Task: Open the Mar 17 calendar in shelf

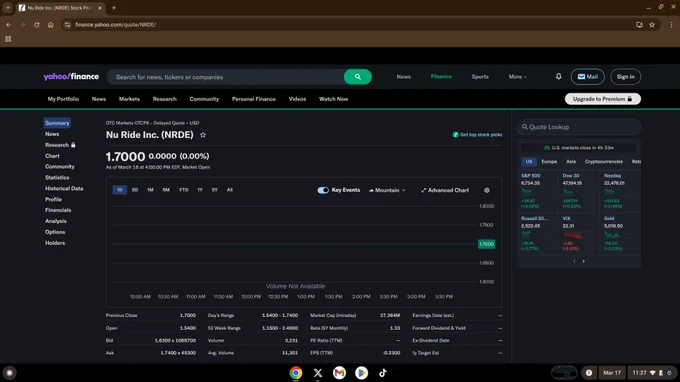Action: [x=612, y=372]
